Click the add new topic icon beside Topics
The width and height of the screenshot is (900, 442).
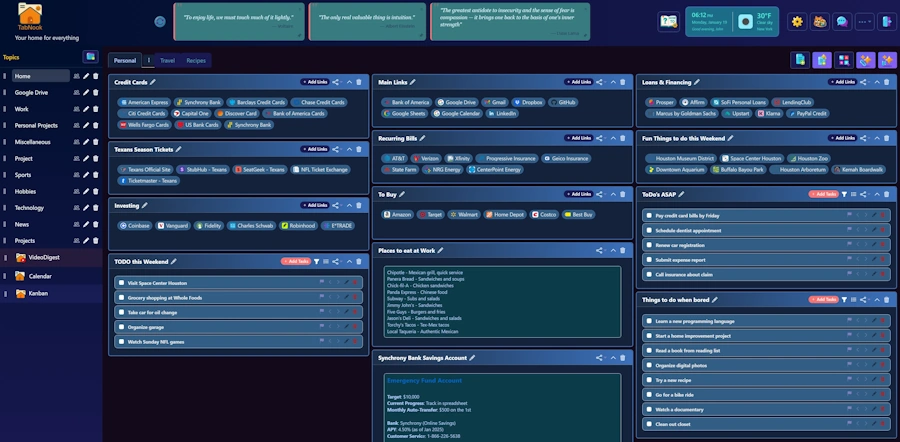click(x=90, y=56)
